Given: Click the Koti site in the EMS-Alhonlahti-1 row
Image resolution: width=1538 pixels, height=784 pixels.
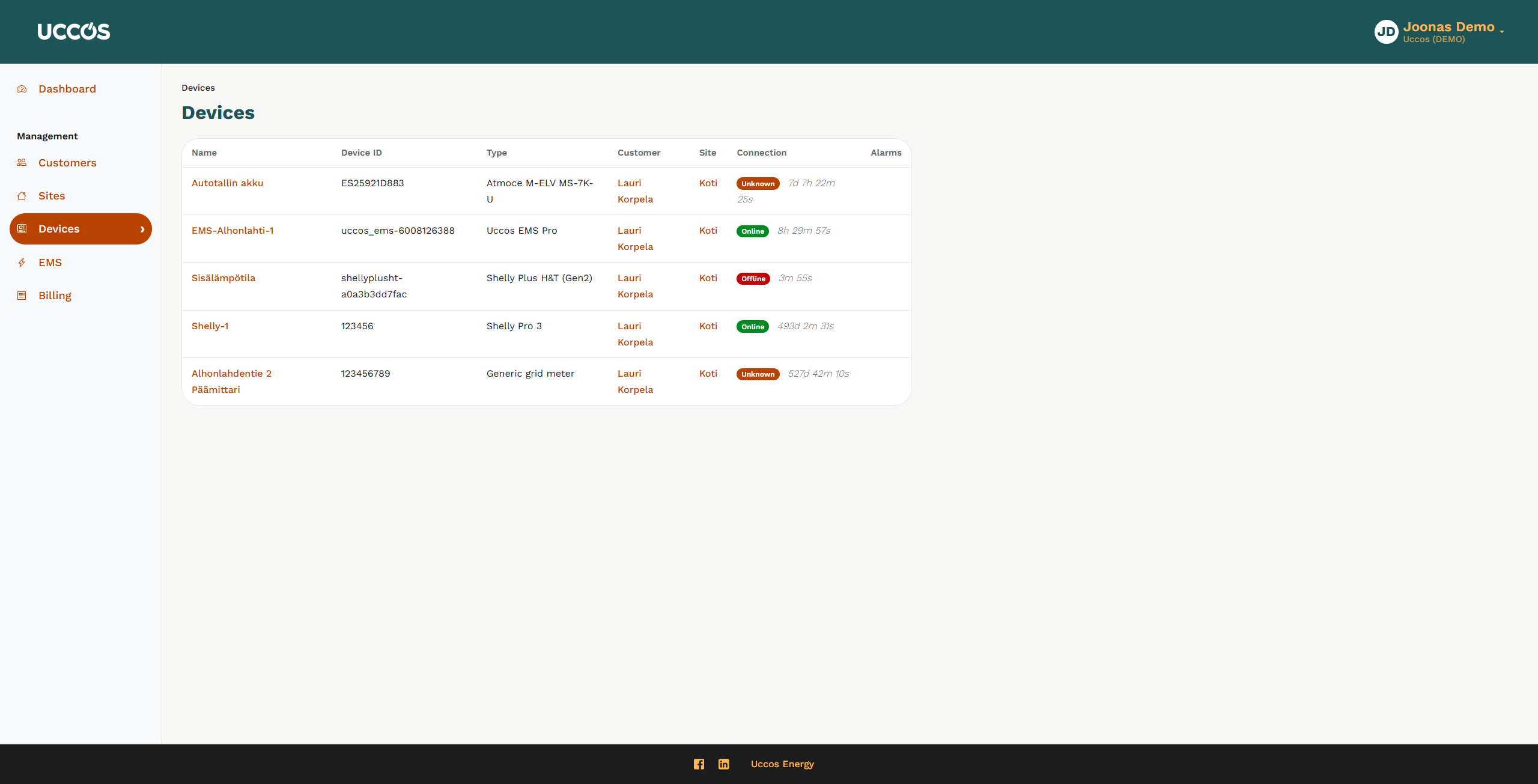Looking at the screenshot, I should click(708, 231).
